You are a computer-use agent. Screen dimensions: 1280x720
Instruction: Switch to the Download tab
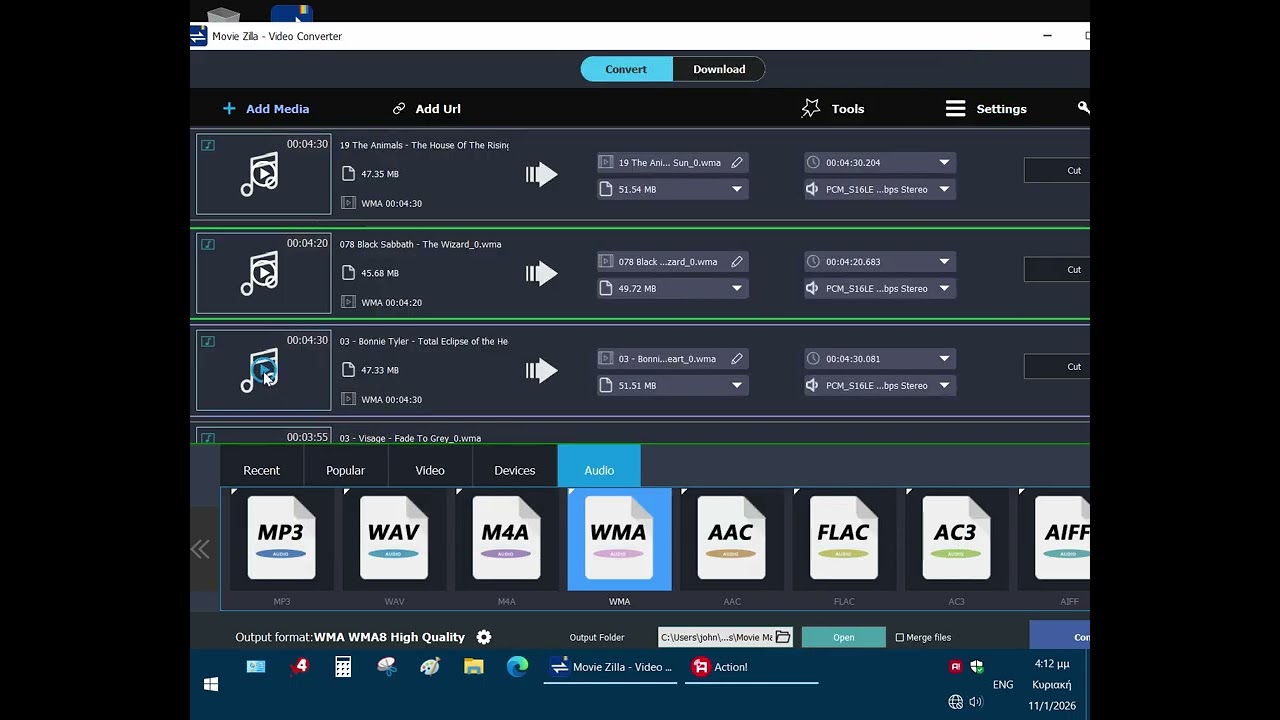(x=719, y=69)
